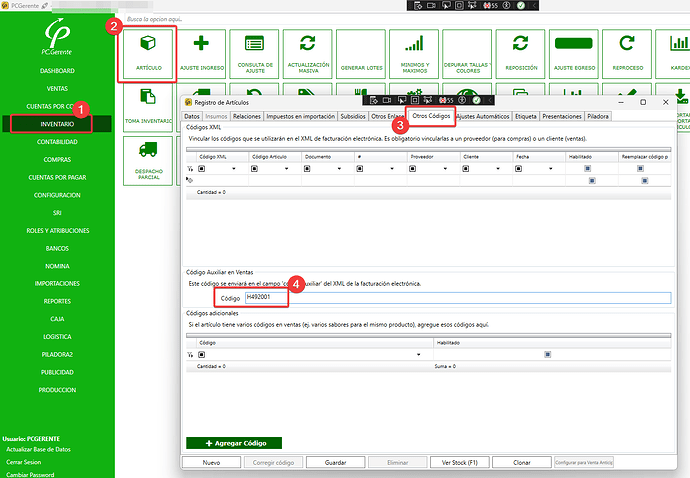The width and height of the screenshot is (690, 478).
Task: Click the Código Auxiliar input field
Action: pyautogui.click(x=455, y=298)
